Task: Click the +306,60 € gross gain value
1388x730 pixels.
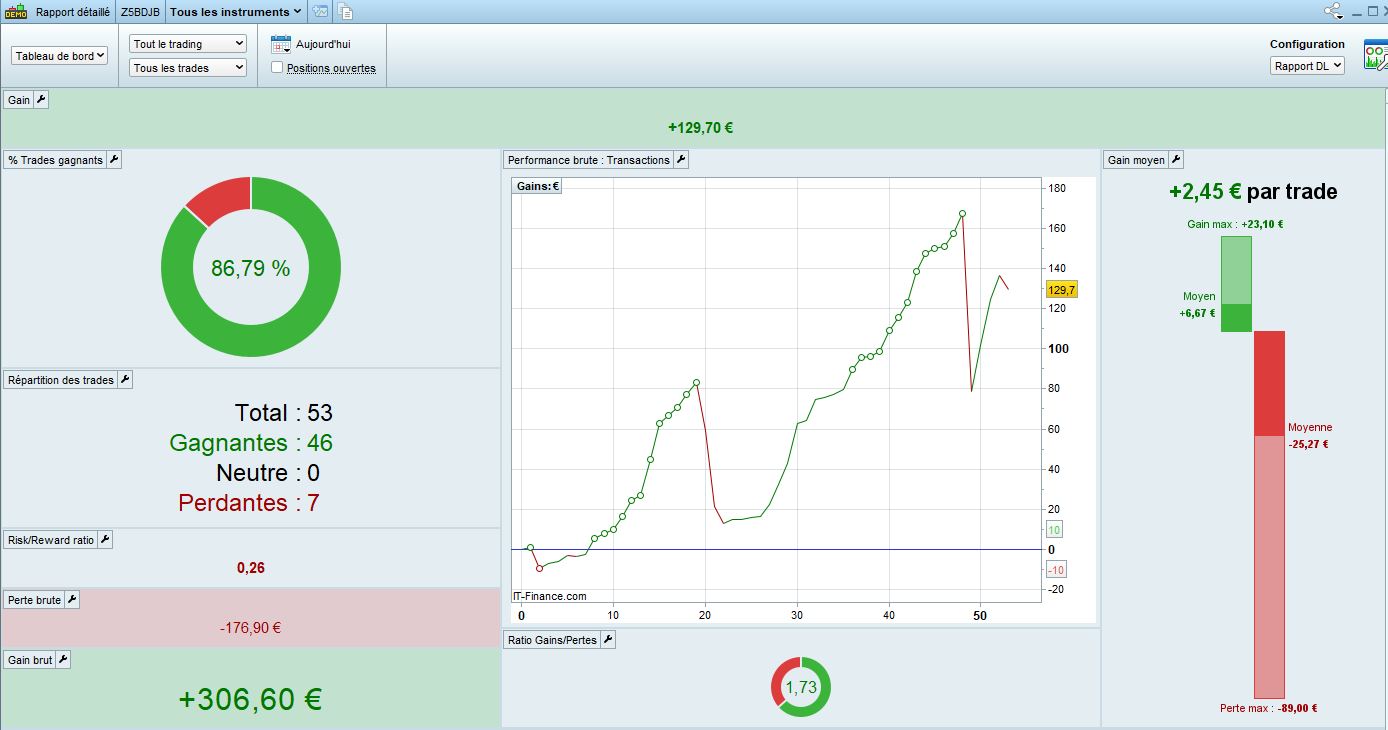Action: tap(250, 699)
